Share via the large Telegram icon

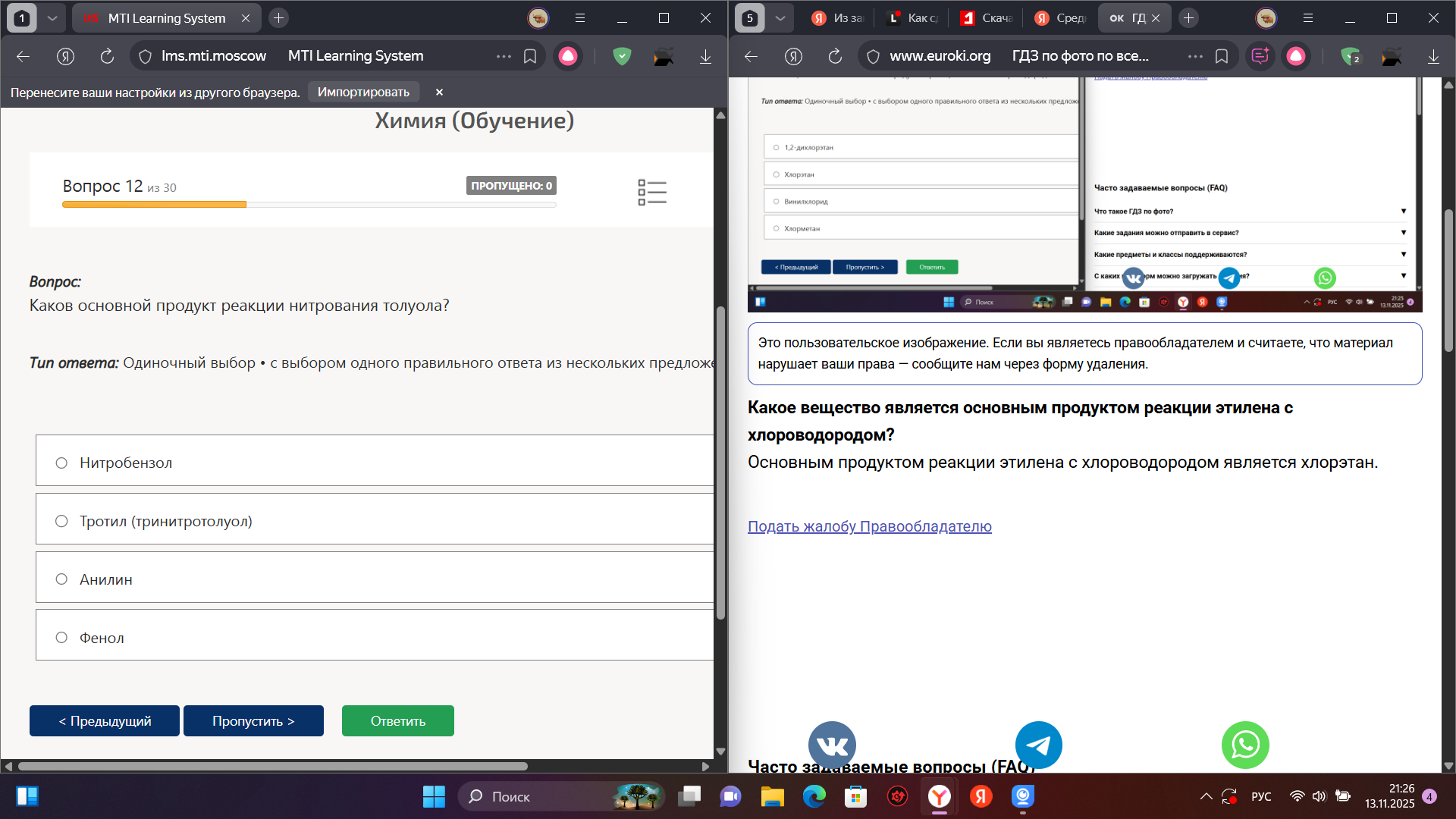tap(1038, 745)
